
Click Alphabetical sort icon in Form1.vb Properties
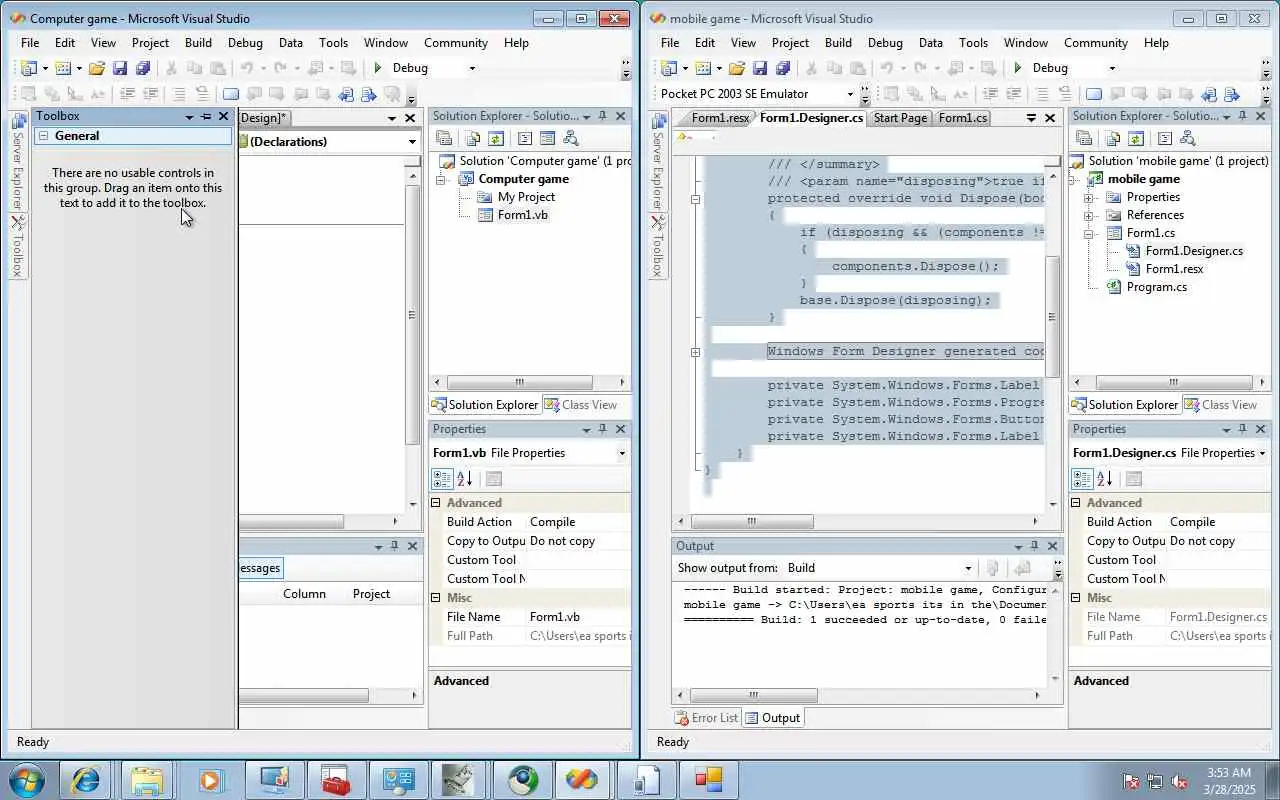[464, 479]
